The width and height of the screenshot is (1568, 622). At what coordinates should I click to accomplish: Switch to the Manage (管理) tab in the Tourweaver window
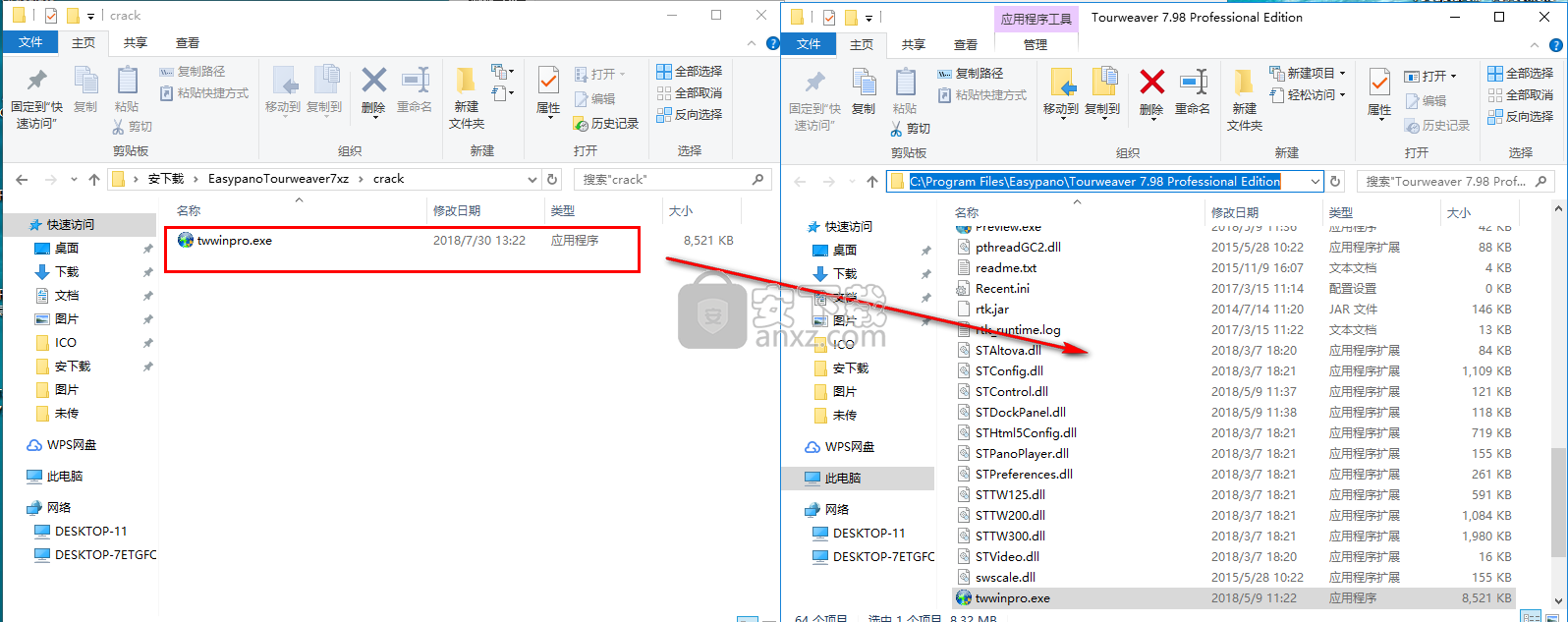tap(1036, 44)
